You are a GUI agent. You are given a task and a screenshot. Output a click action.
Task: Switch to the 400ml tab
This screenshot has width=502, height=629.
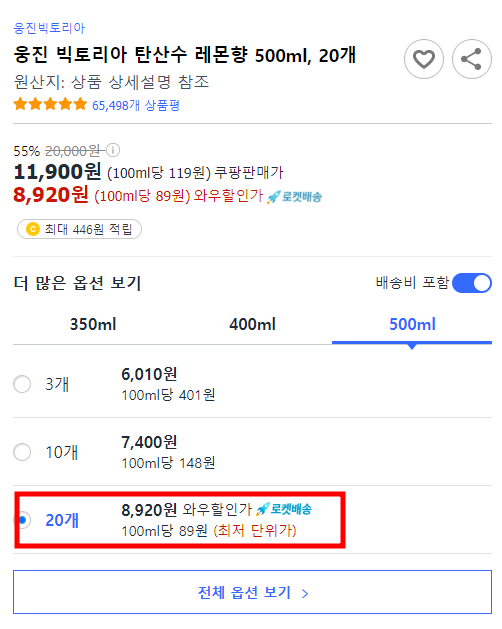click(x=252, y=325)
